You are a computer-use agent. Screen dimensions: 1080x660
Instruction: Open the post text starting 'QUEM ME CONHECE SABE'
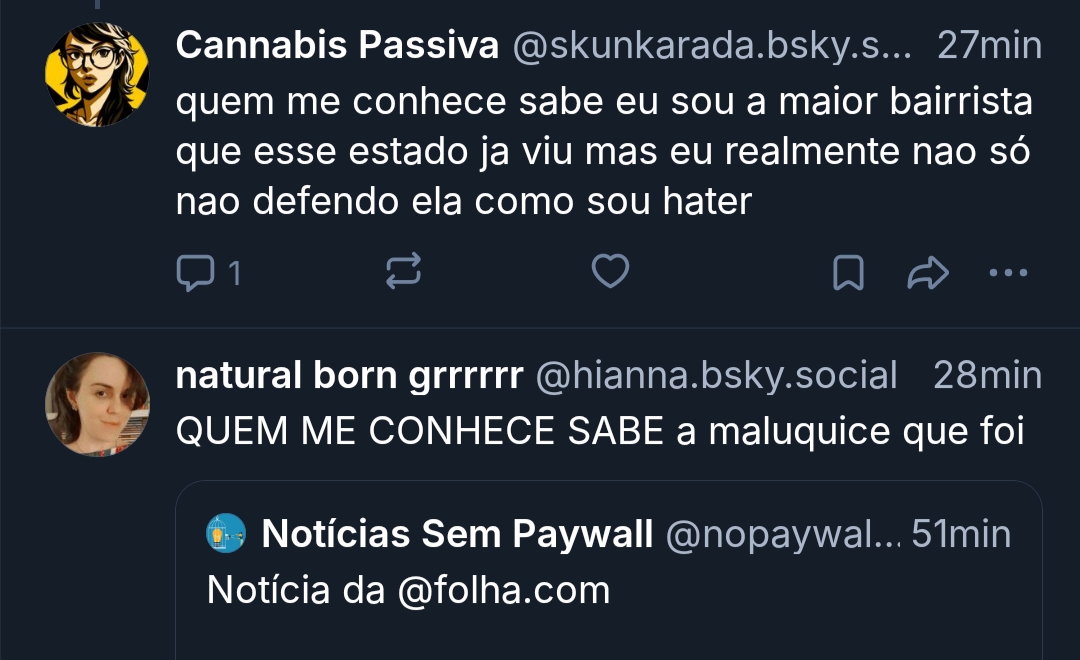600,431
